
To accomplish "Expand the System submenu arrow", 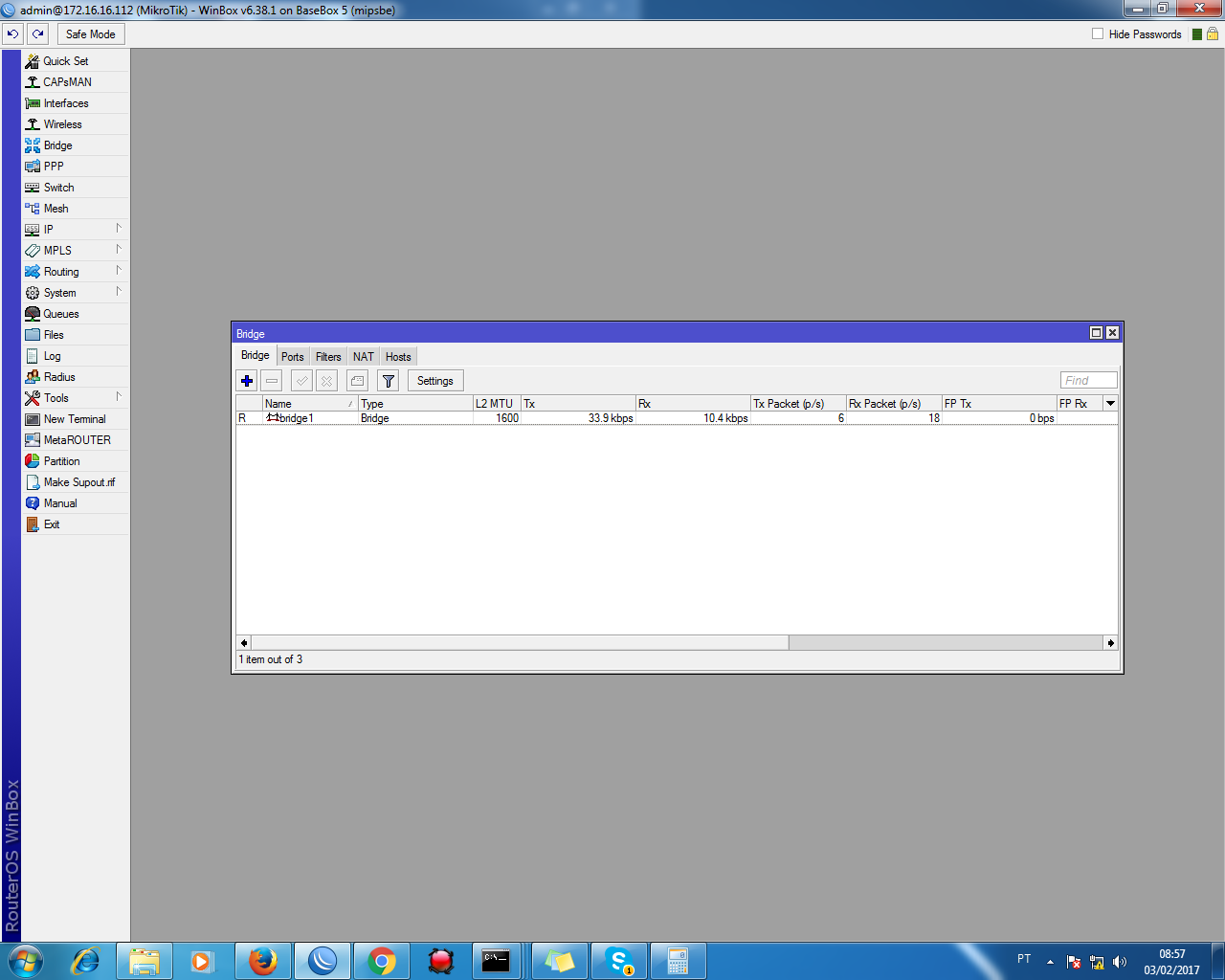I will point(119,292).
